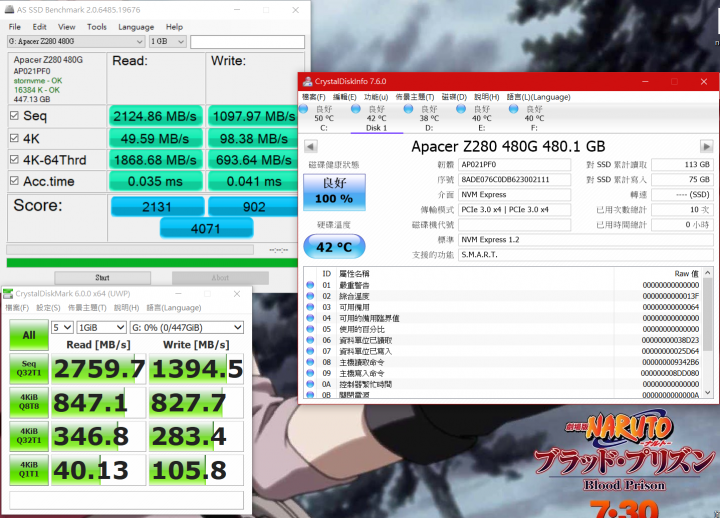Click the 42 °C temperature button
This screenshot has height=518, width=720.
pos(334,247)
